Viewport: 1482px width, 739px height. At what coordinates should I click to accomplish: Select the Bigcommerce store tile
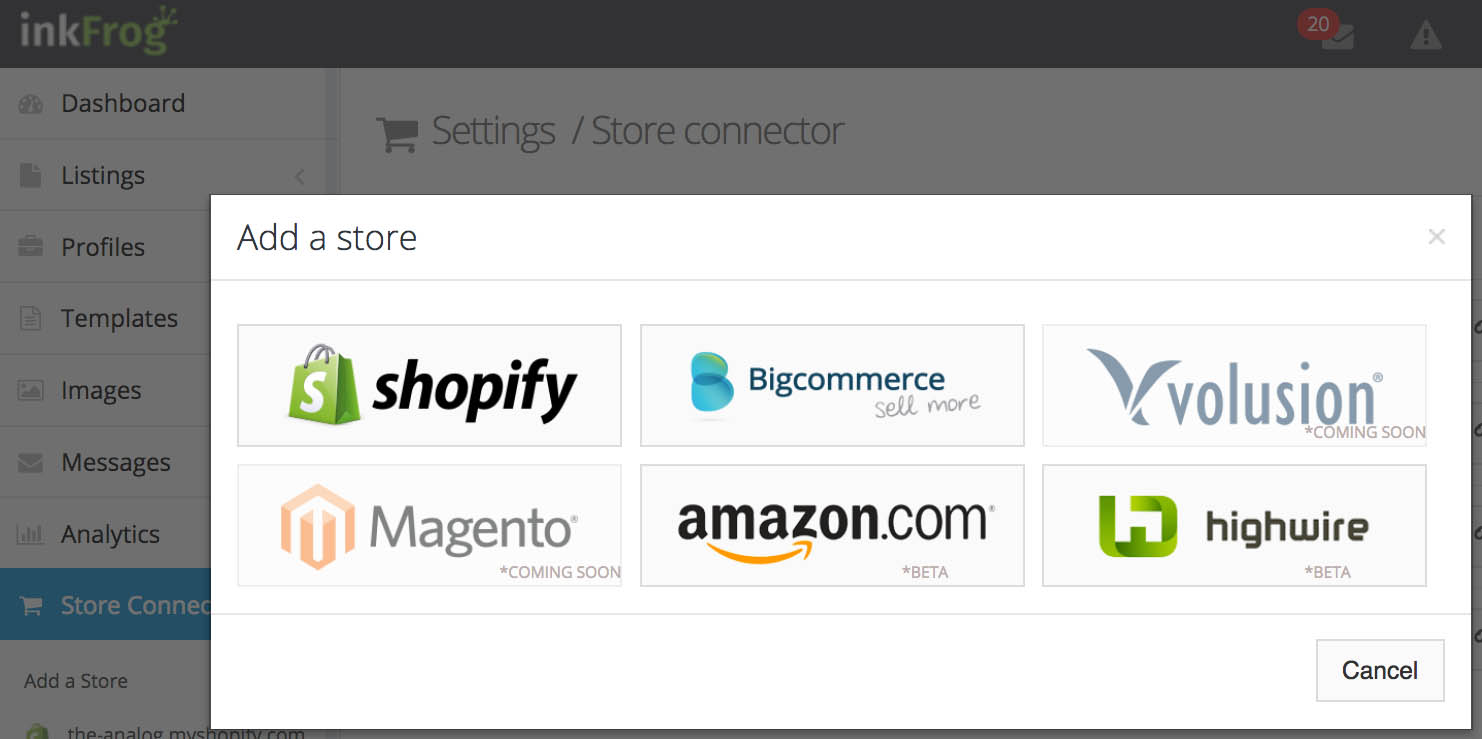coord(832,385)
